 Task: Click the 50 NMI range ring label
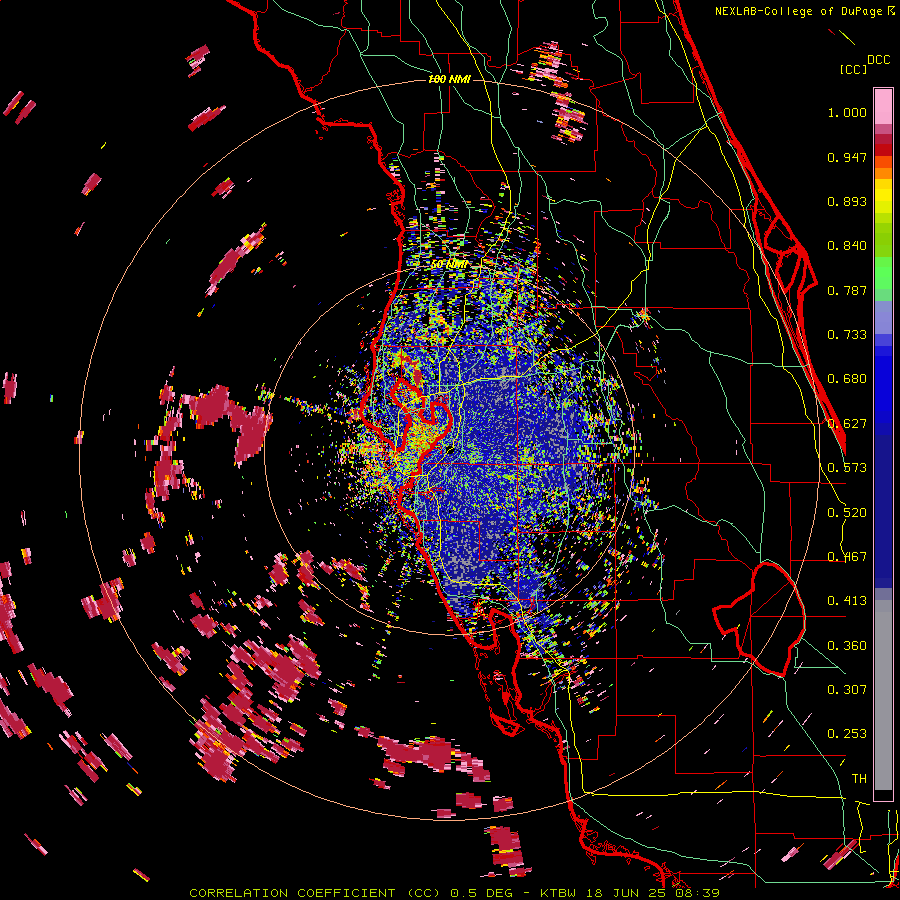[x=449, y=265]
